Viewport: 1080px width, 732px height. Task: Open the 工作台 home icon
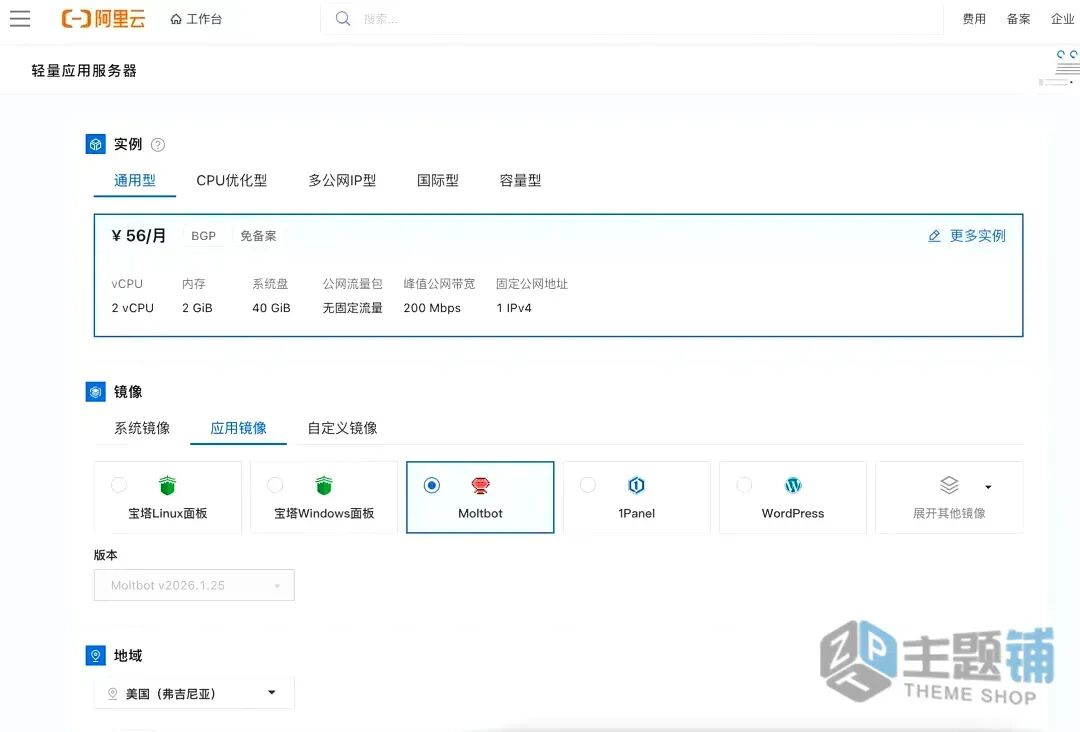tap(176, 19)
